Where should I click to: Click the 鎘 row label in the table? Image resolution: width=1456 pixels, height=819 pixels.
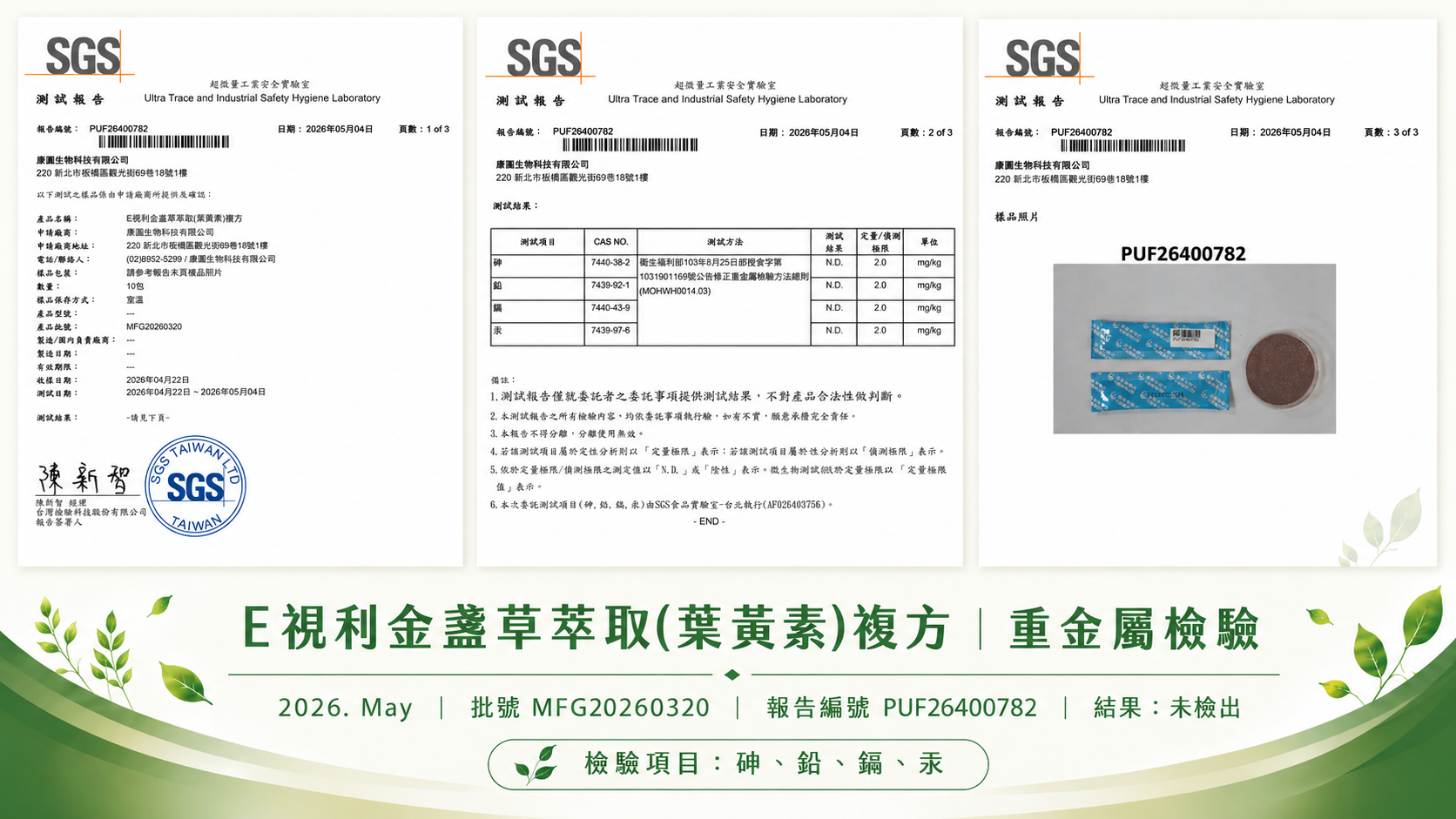point(497,308)
